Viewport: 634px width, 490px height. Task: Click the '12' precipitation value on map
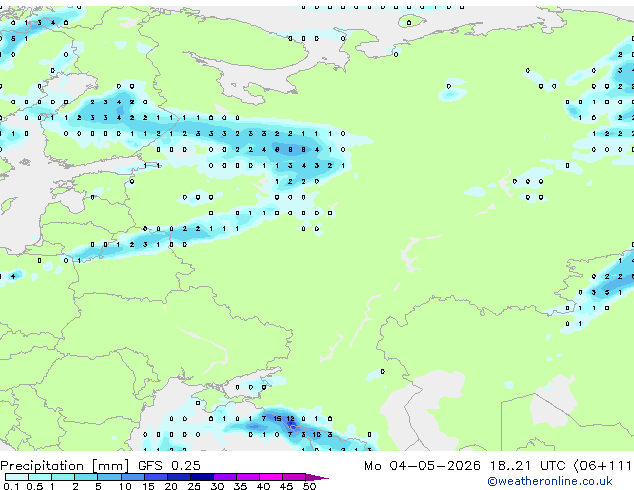point(290,419)
